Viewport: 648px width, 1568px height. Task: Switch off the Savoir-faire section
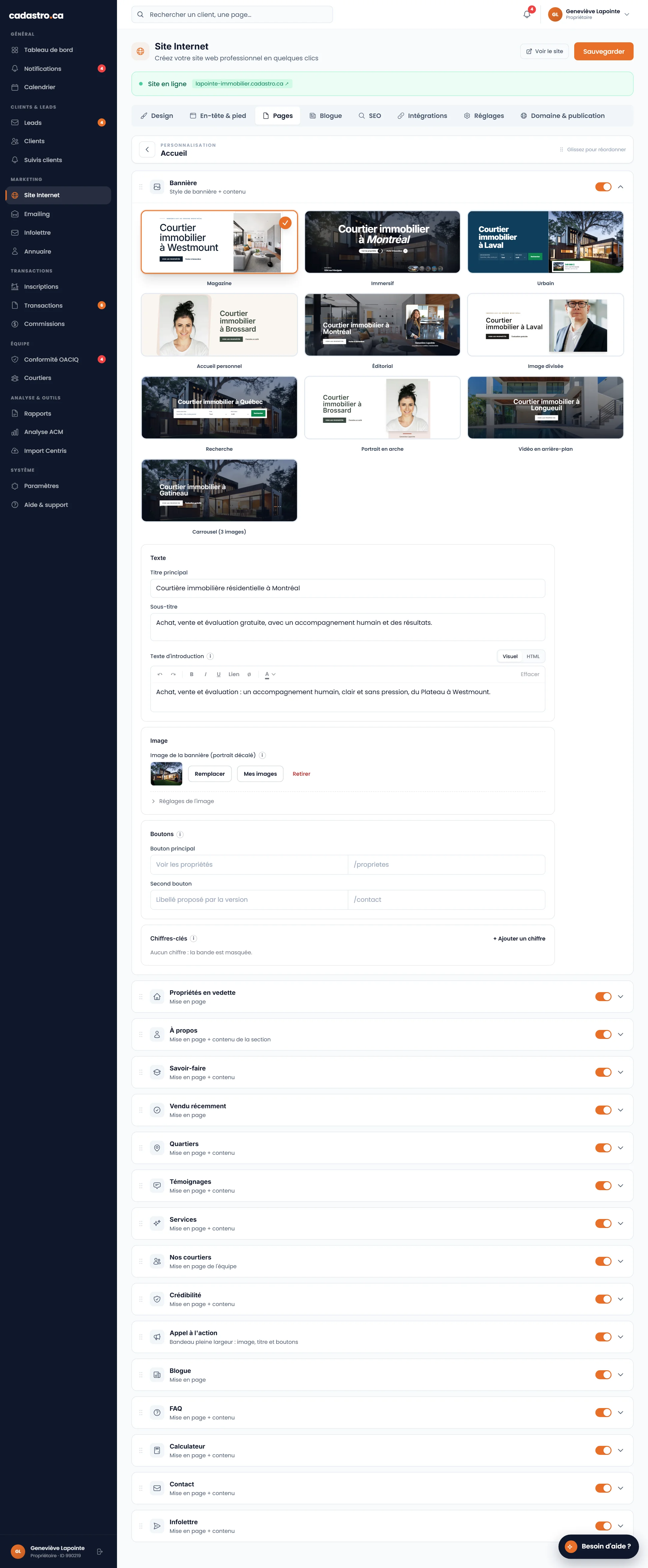tap(603, 1072)
